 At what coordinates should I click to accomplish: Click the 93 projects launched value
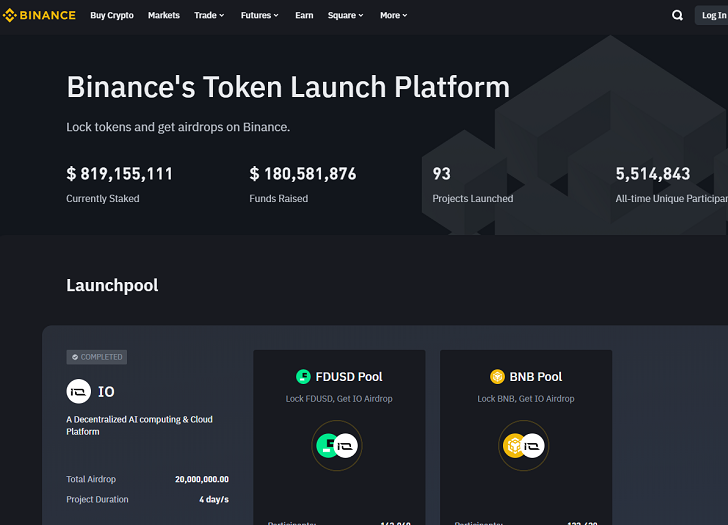[442, 174]
